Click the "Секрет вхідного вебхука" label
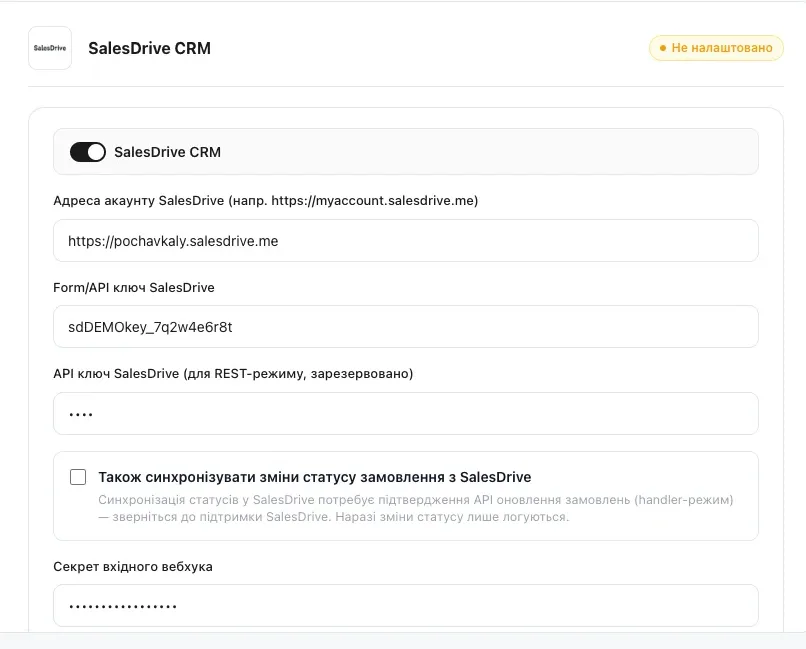Viewport: 806px width, 649px height. point(133,567)
